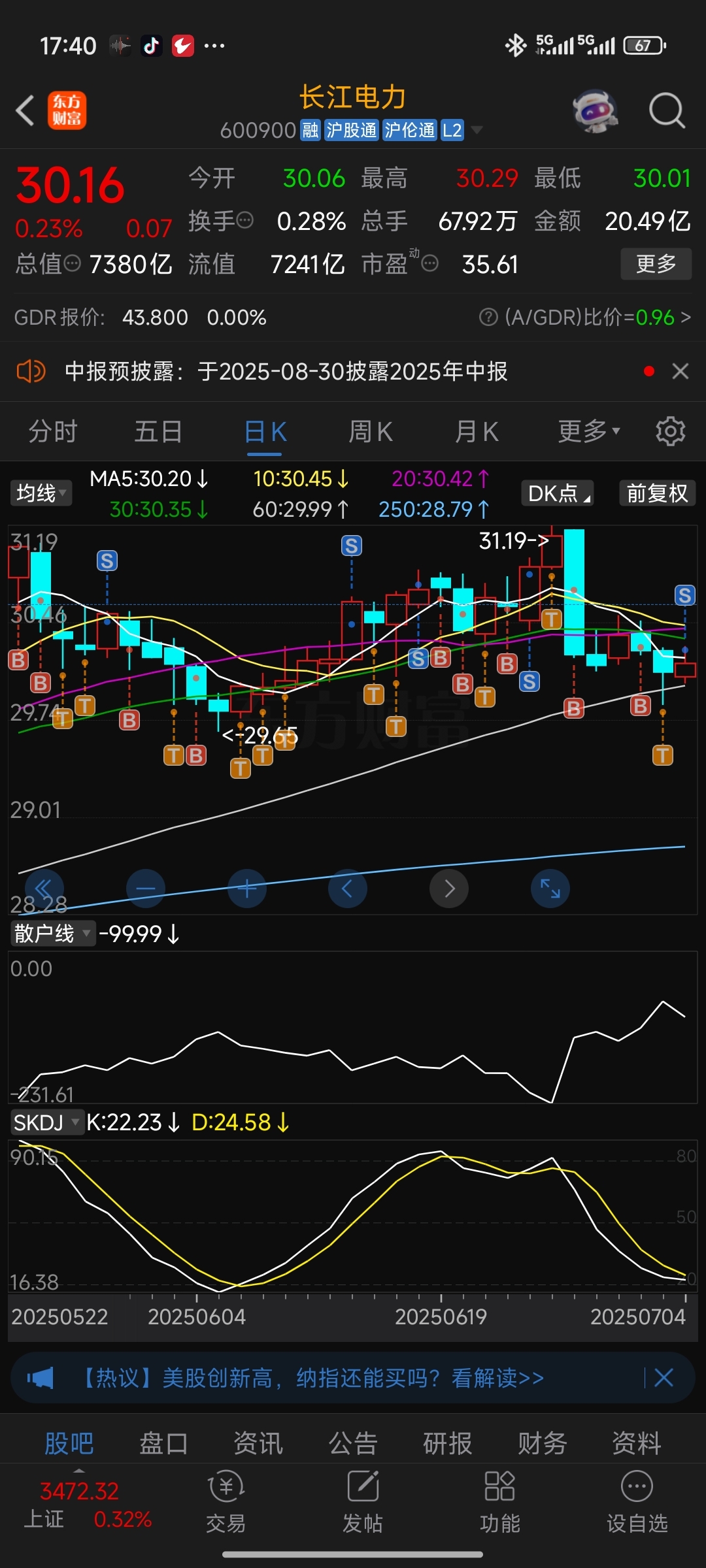706x1568 pixels.
Task: Expand chart to fullscreen
Action: pos(550,889)
